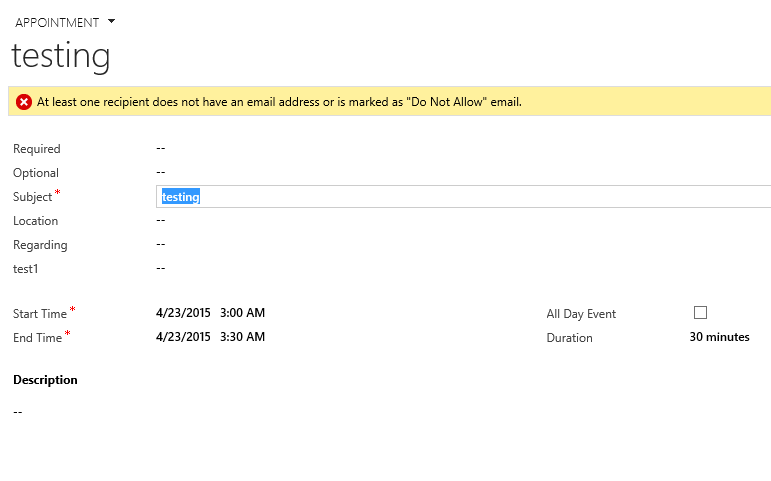This screenshot has height=481, width=771.
Task: Click the error message about recipient email
Action: click(x=279, y=102)
